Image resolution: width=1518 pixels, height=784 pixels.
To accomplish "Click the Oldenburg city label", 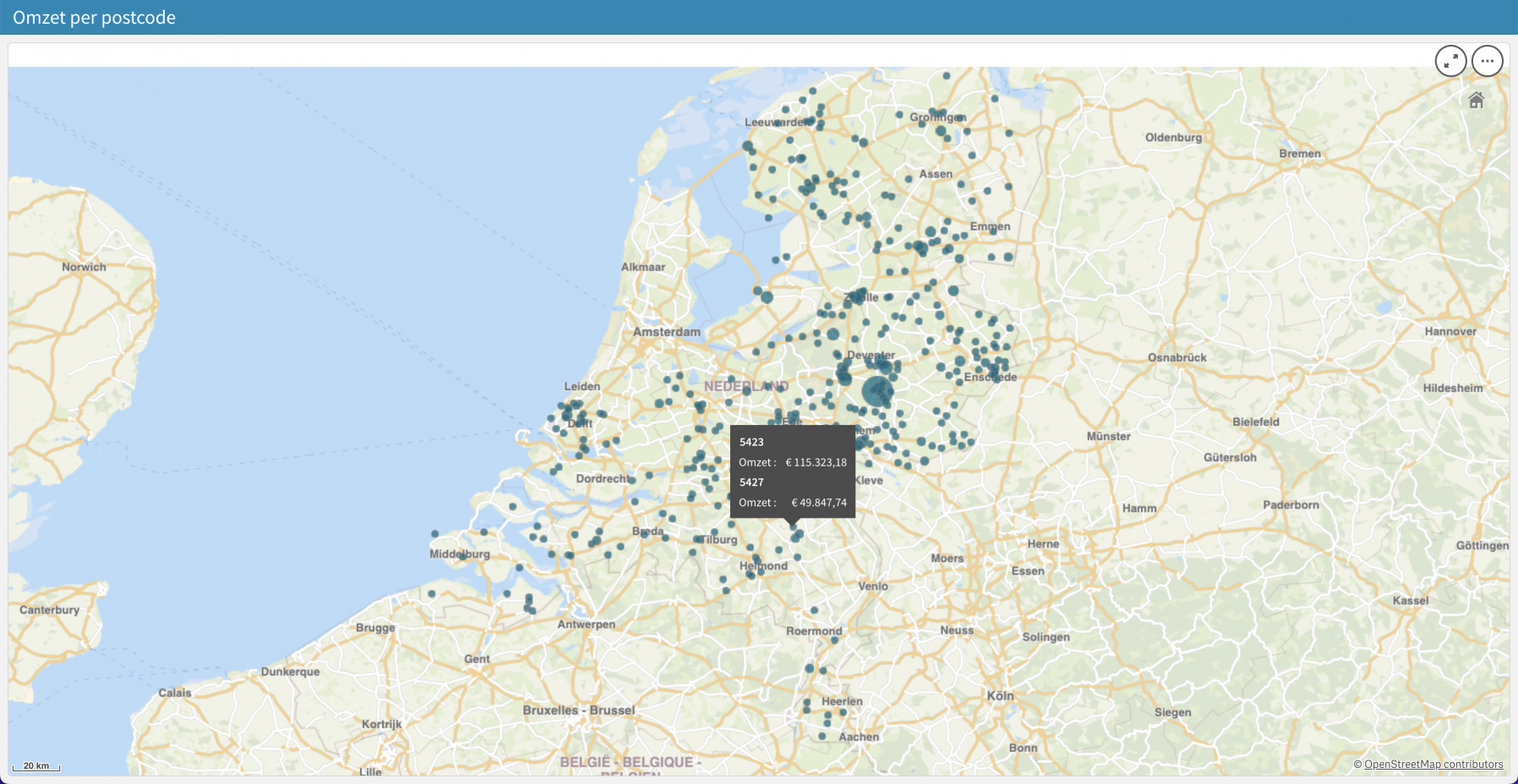I will click(x=1172, y=138).
